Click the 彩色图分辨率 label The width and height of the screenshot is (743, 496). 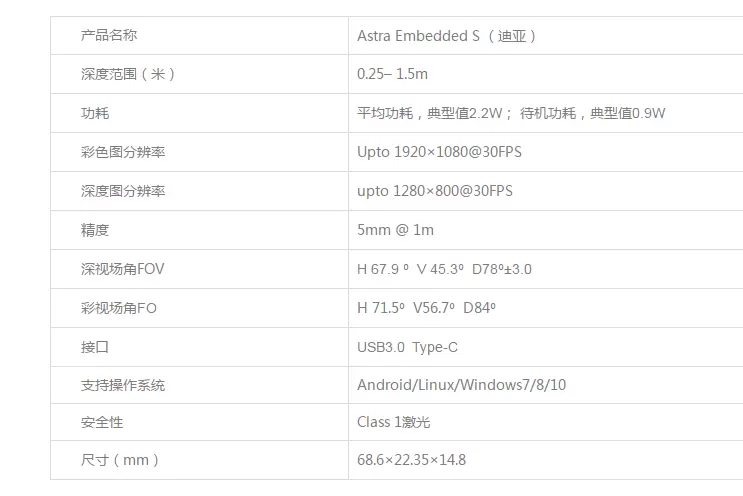(123, 152)
